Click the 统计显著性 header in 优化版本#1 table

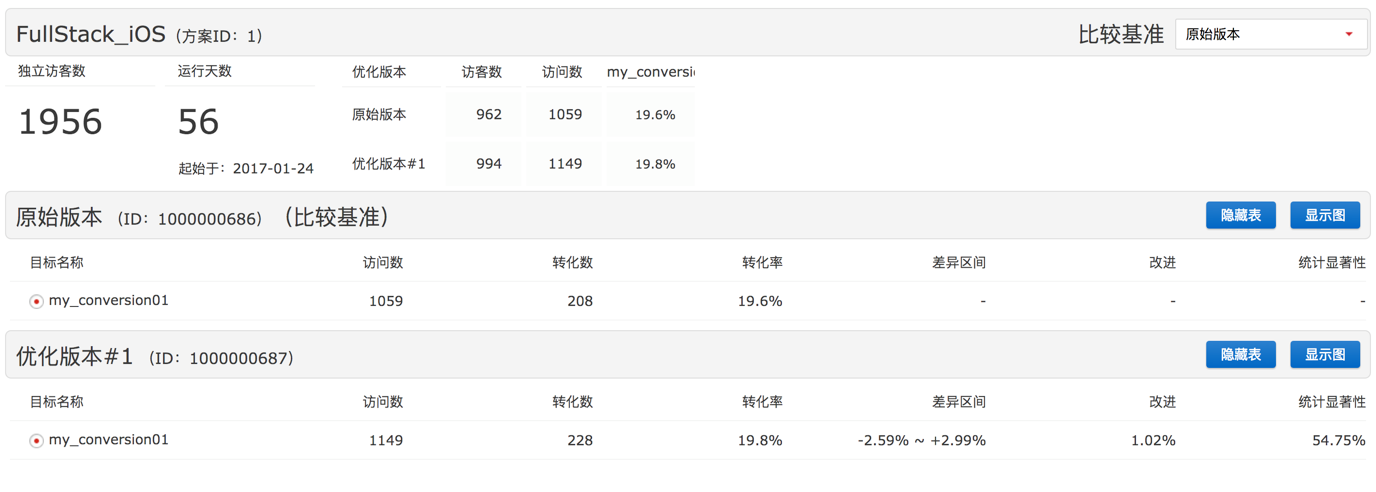[1332, 402]
